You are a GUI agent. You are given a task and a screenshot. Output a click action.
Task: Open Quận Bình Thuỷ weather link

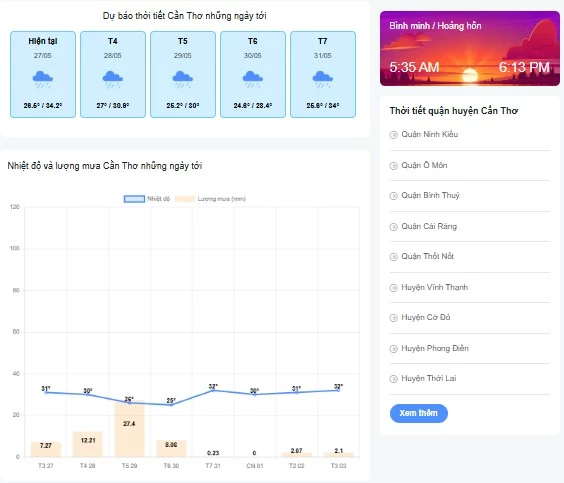430,195
